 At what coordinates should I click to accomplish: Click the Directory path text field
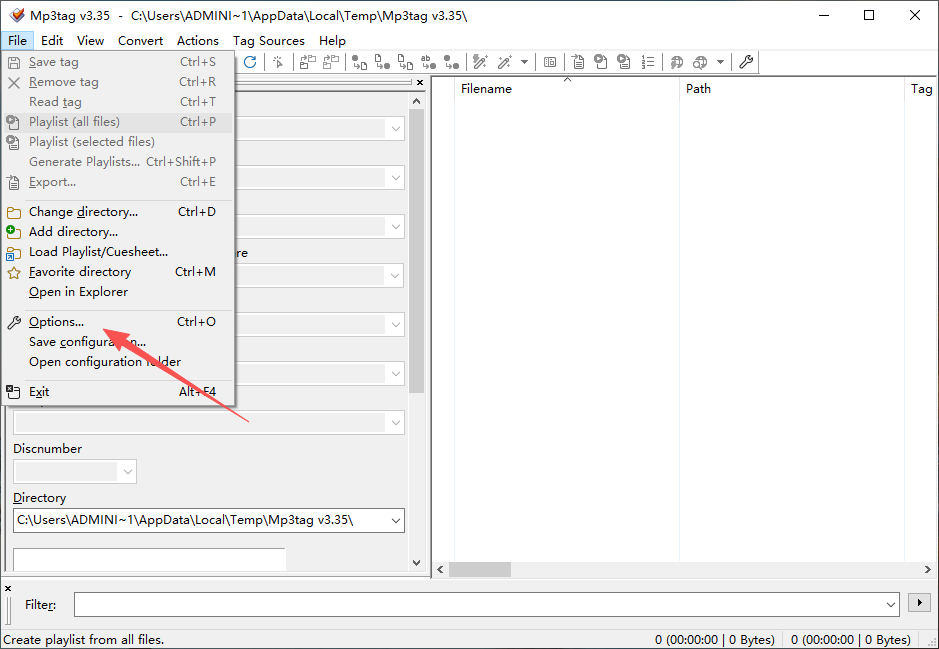click(x=201, y=521)
